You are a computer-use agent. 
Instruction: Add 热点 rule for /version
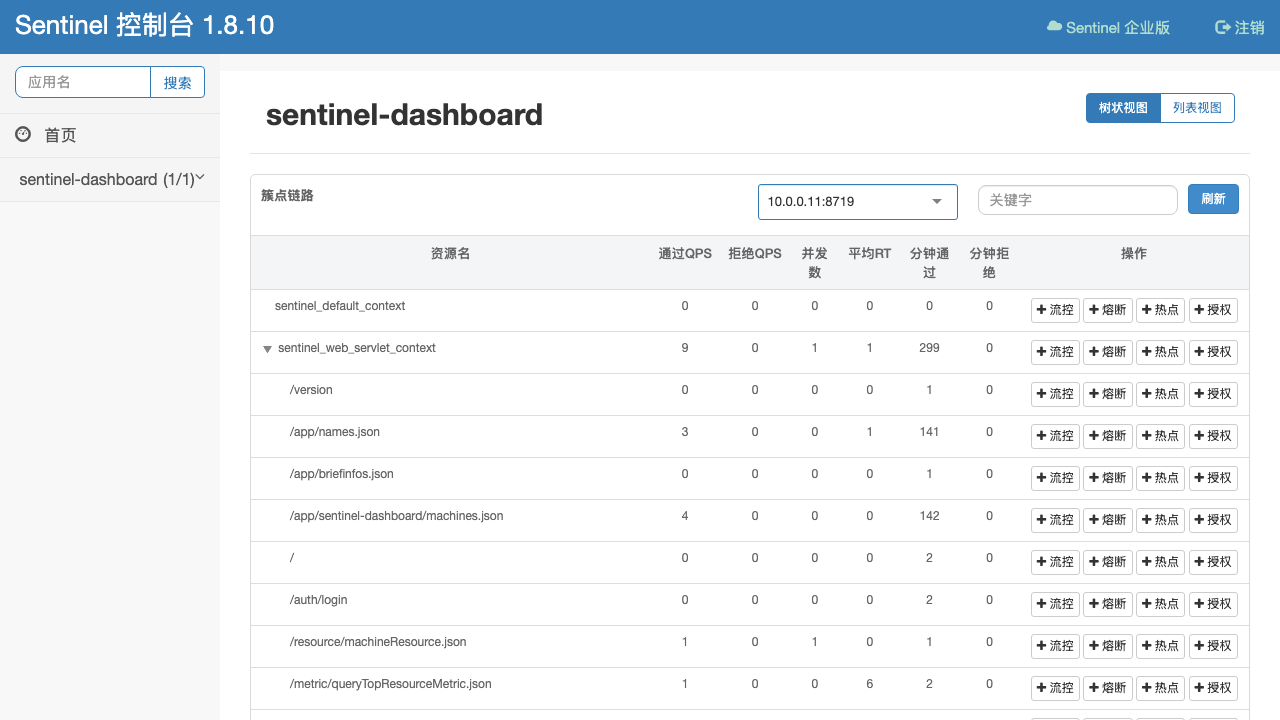[1161, 394]
